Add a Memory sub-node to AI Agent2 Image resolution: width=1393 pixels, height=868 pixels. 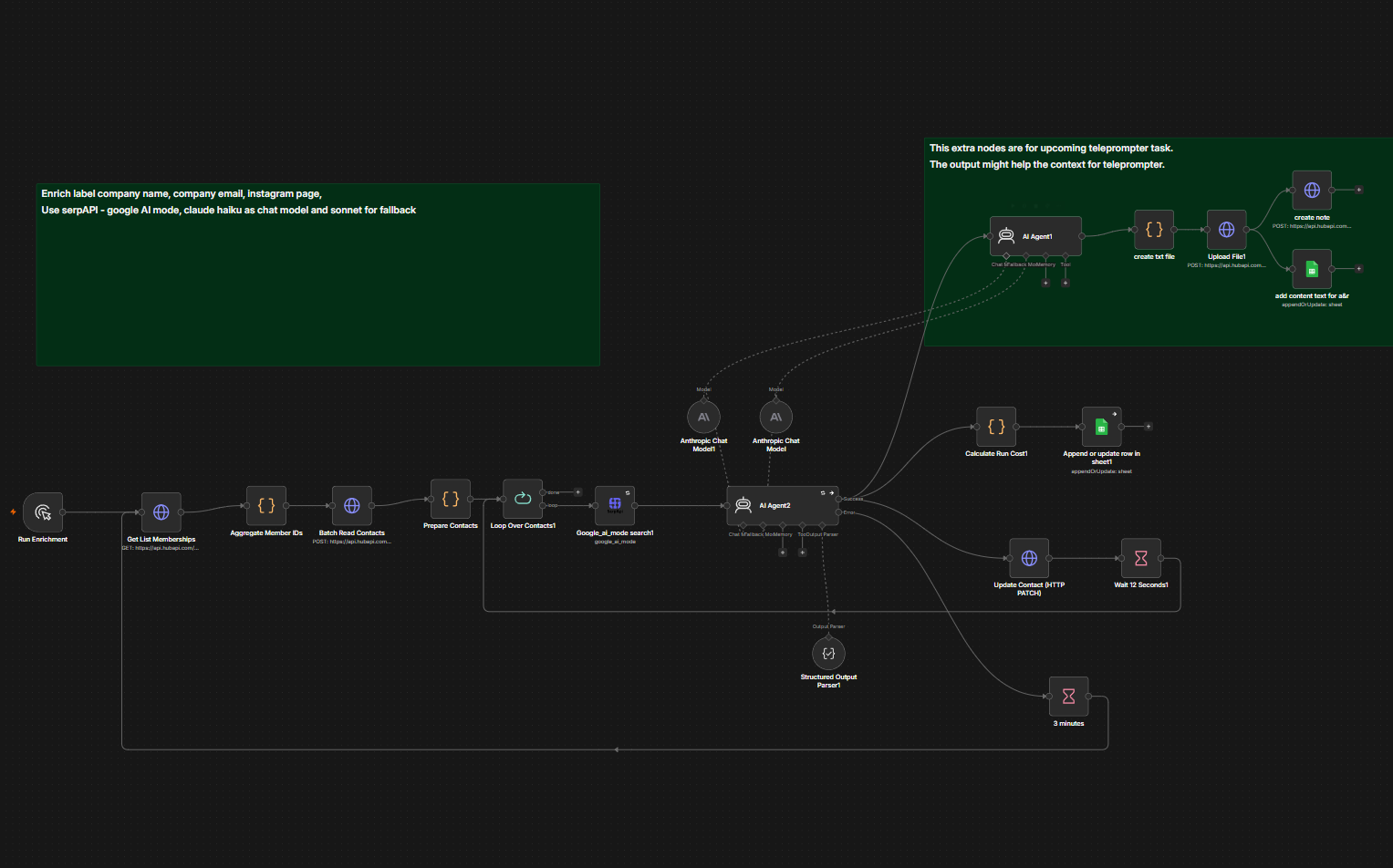point(783,553)
